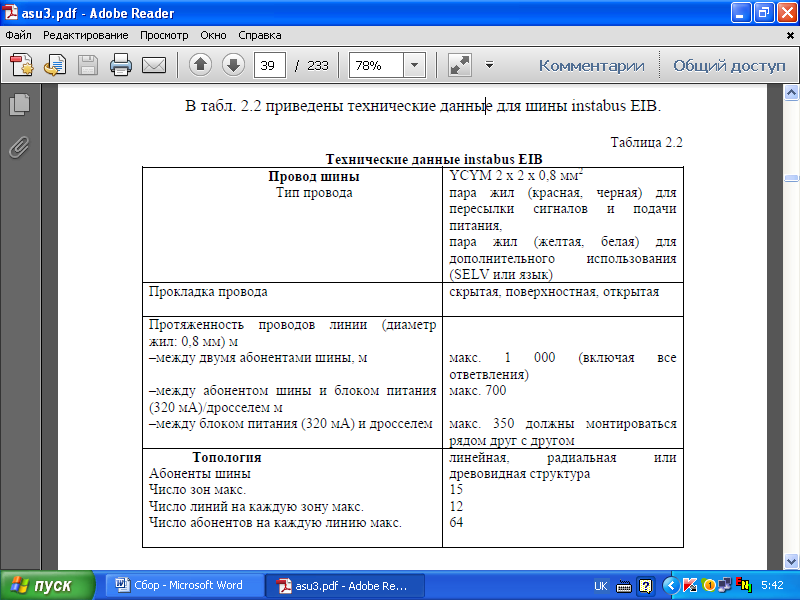This screenshot has height=600, width=800.
Task: Click the email envelope icon
Action: (154, 65)
